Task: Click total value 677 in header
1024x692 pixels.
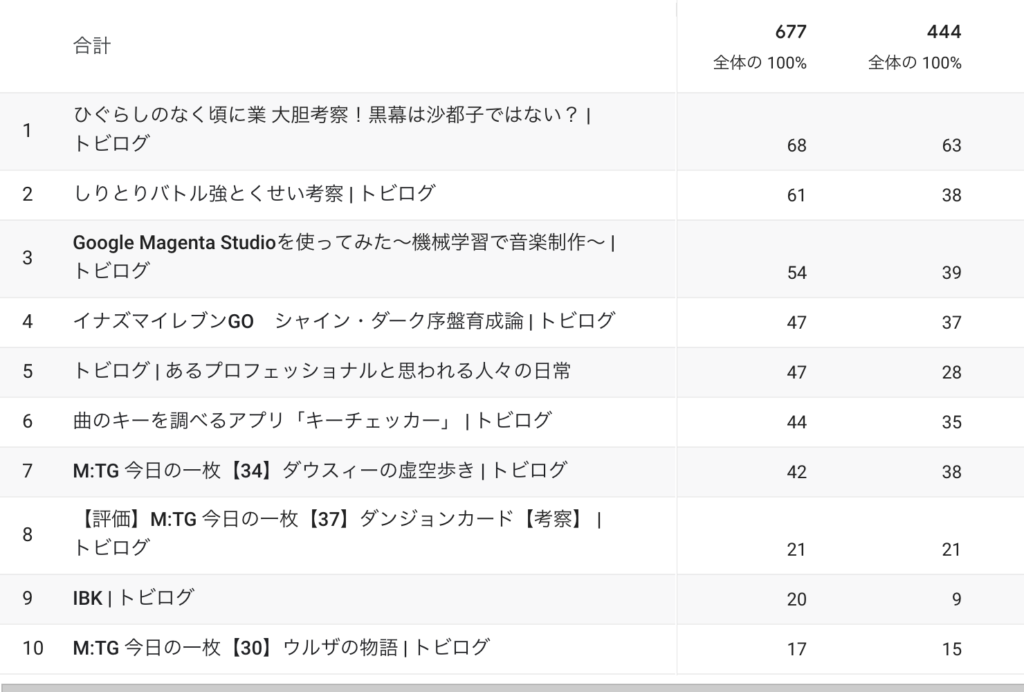Action: tap(790, 32)
